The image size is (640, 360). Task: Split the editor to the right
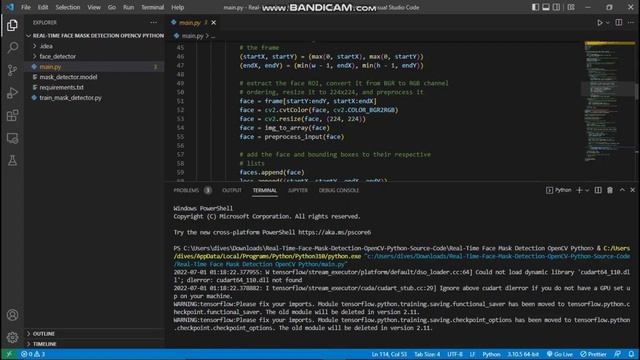click(619, 22)
